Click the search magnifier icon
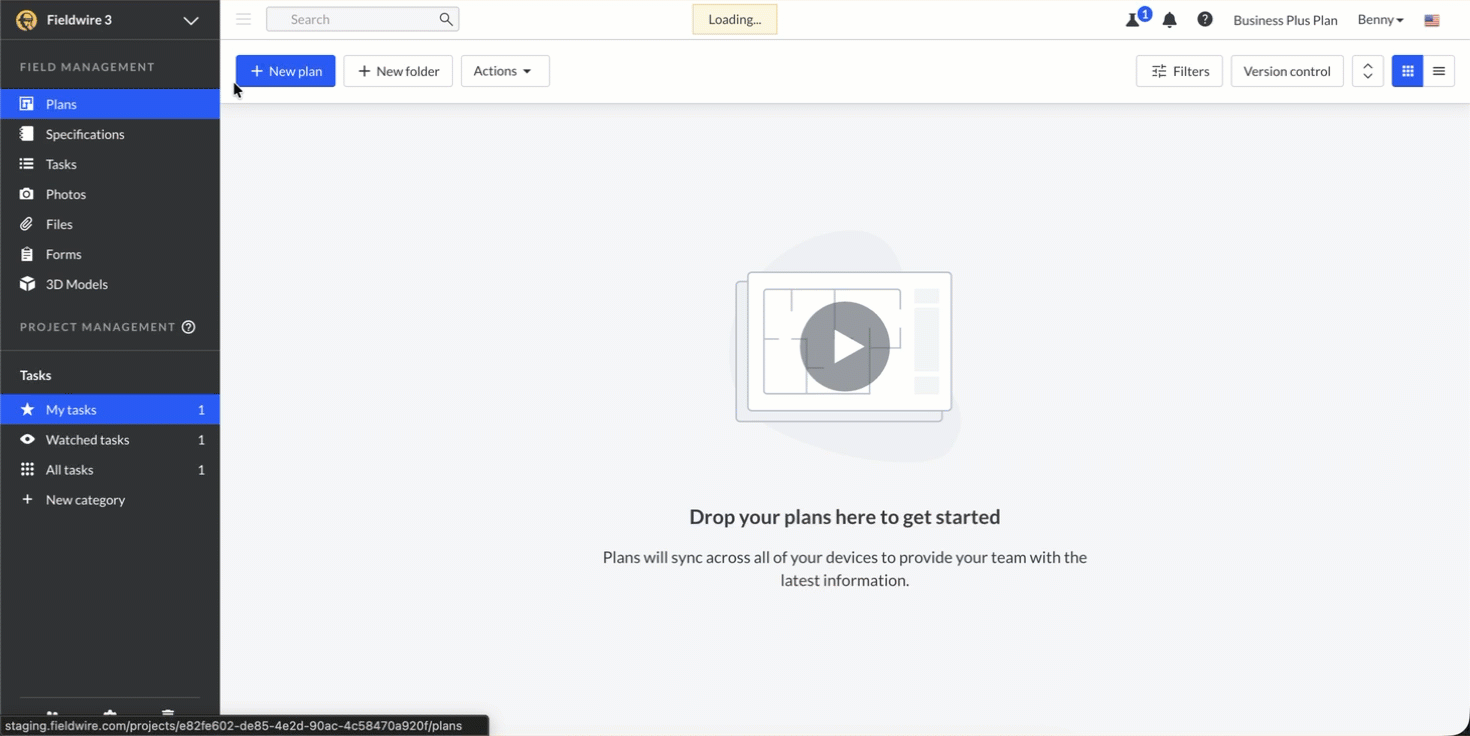1470x736 pixels. [x=446, y=19]
